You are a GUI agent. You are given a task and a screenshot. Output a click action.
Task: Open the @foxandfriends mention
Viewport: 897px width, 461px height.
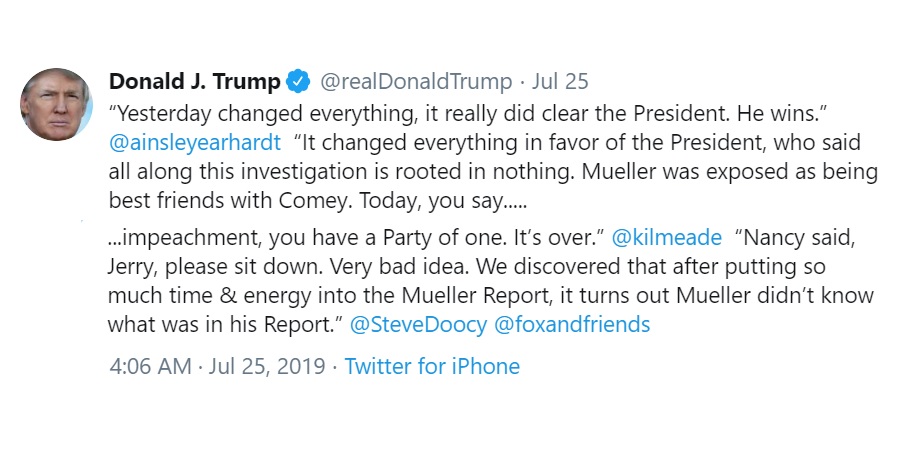(571, 324)
